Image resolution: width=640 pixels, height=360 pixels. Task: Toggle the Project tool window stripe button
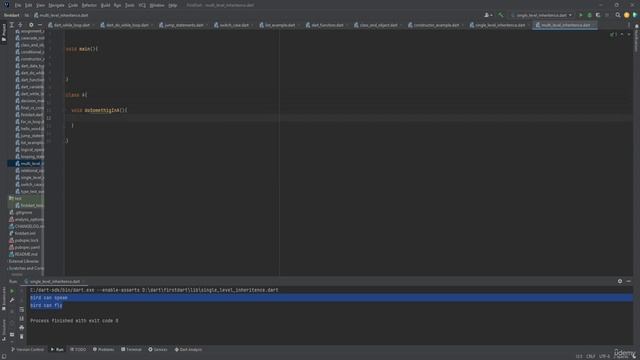[x=4, y=33]
